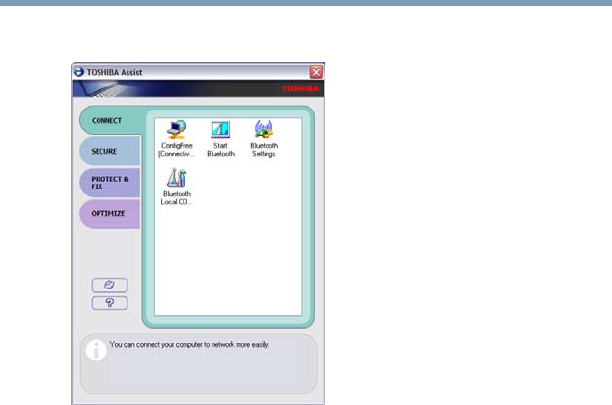Click the info icon in the message area

(96, 350)
